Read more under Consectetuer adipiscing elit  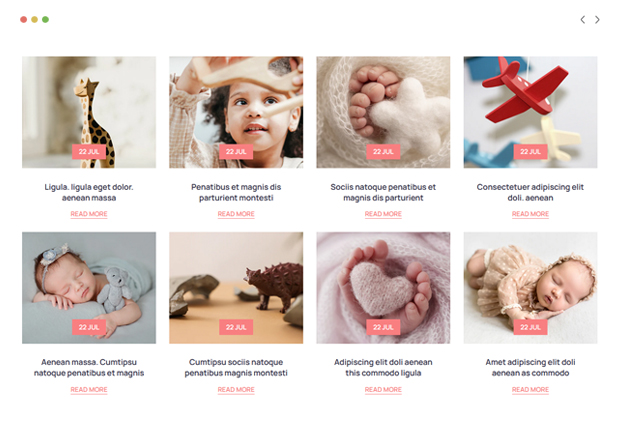pos(530,214)
